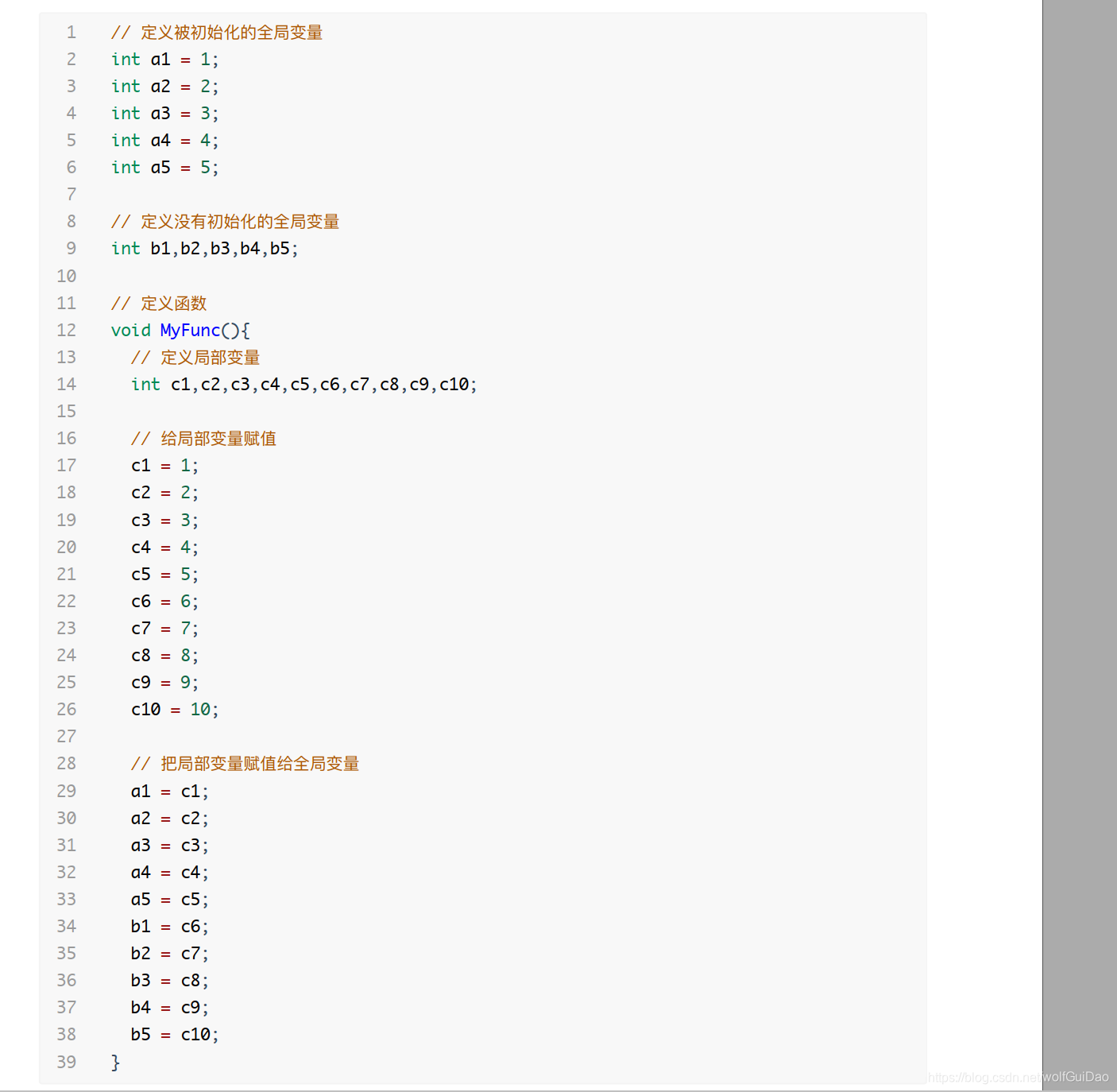
Task: Click the comment '// 定义局部变量'
Action: [195, 358]
